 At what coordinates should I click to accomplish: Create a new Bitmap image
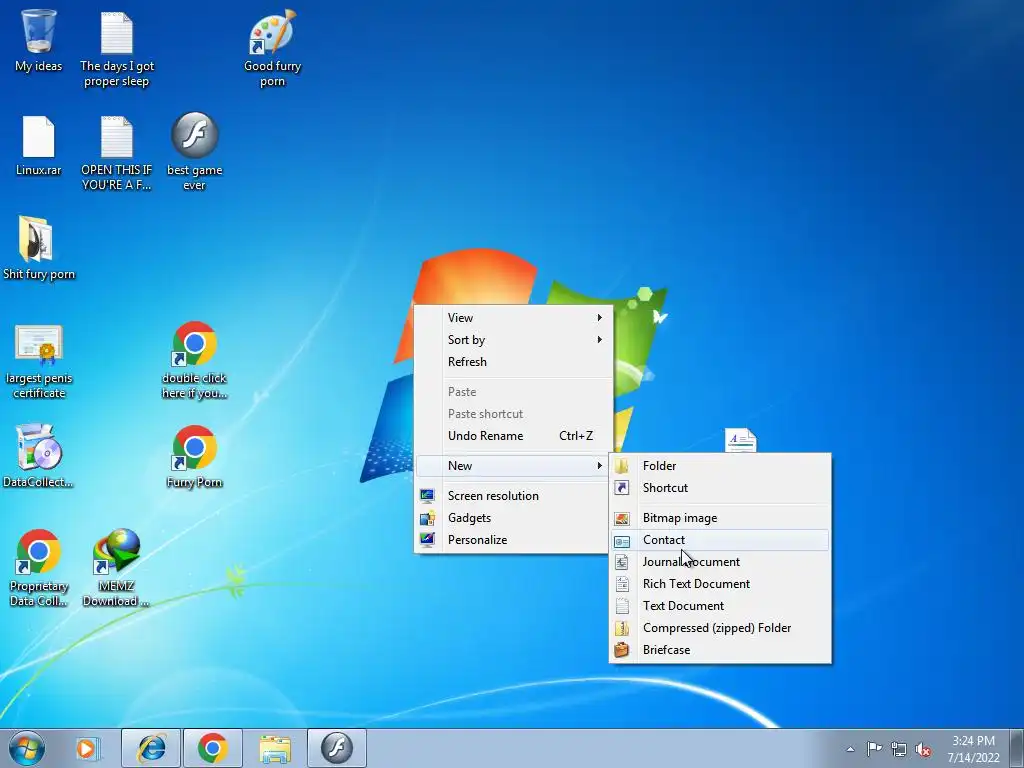pos(720,518)
